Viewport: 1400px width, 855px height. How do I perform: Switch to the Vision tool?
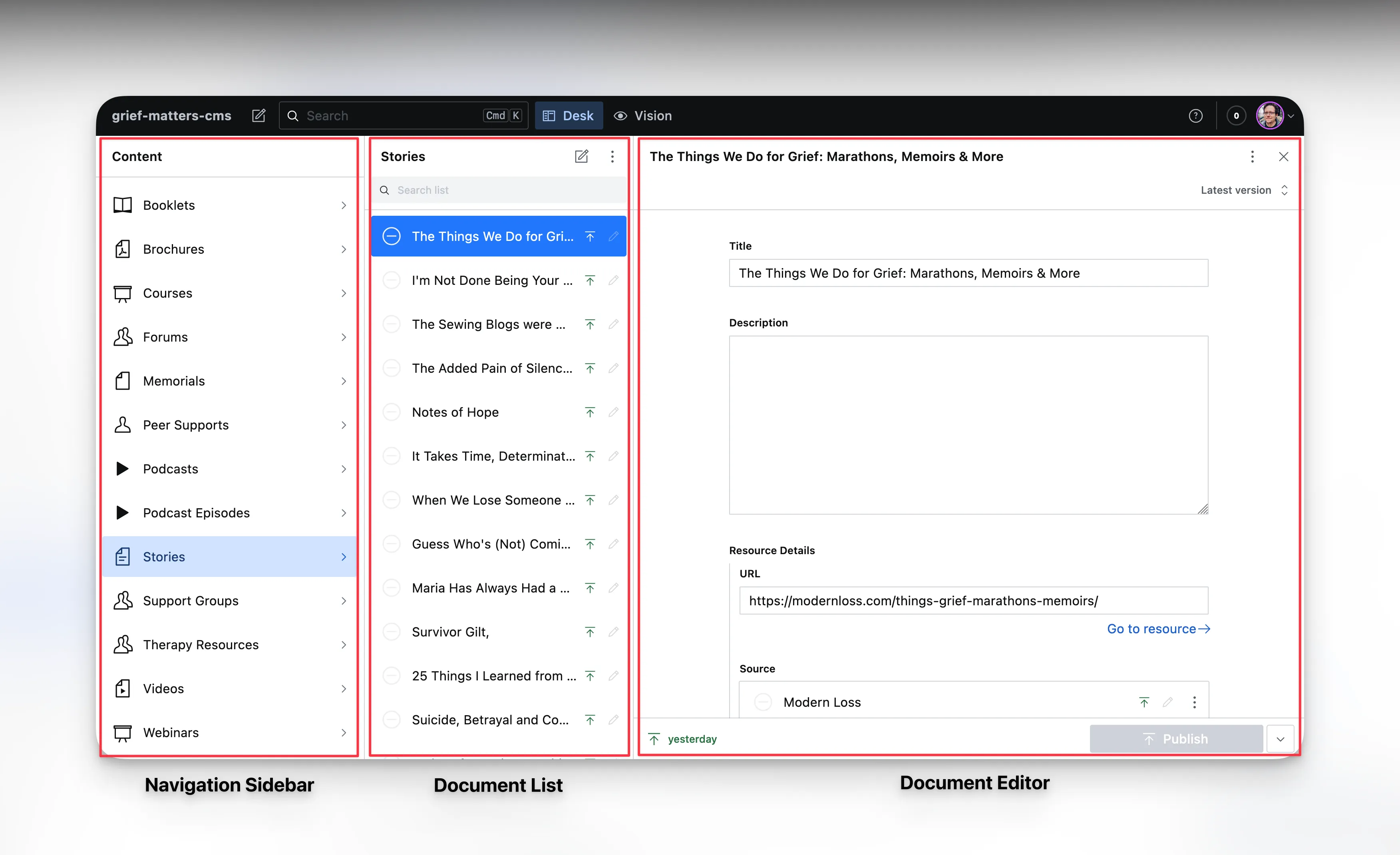(642, 116)
